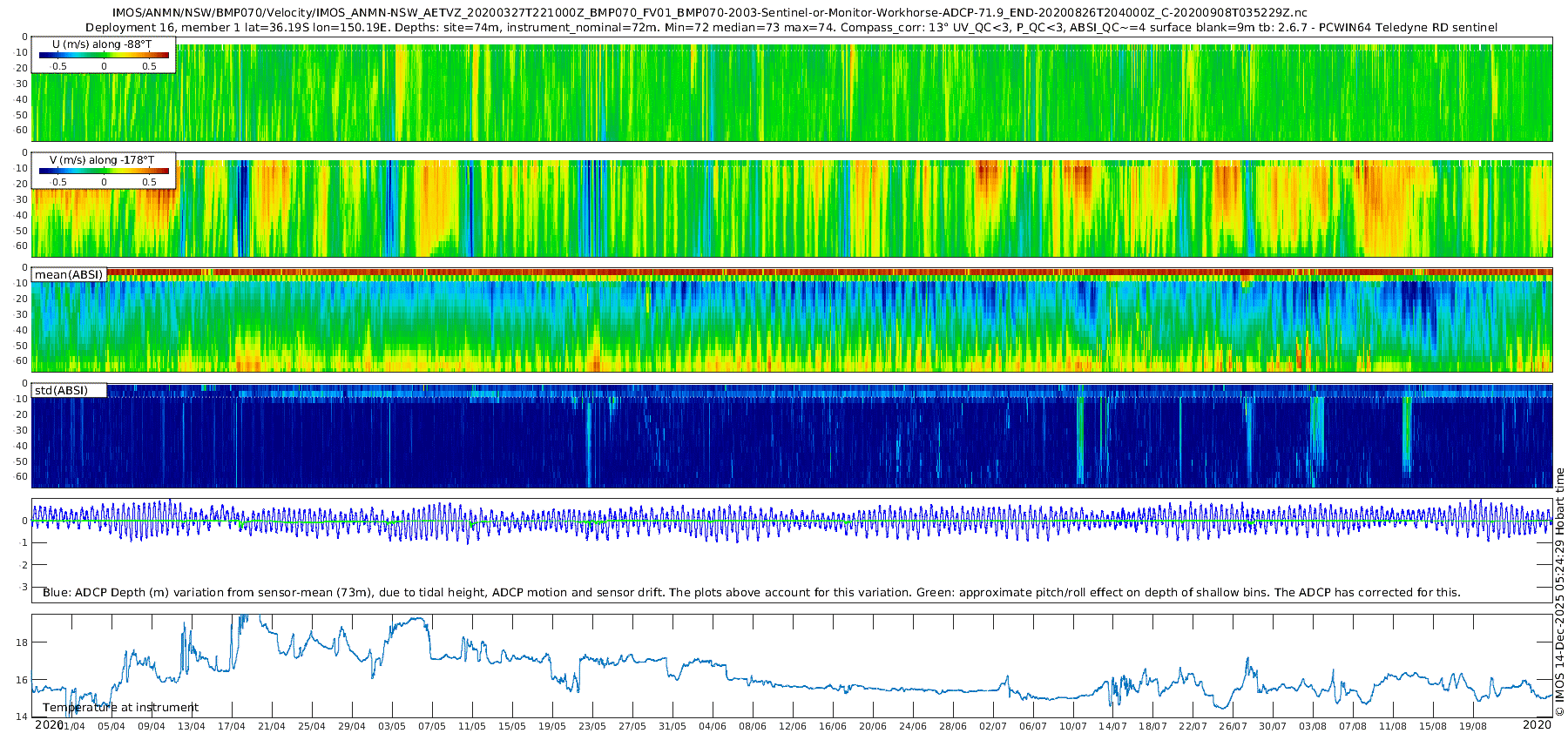The height and width of the screenshot is (740, 1568).
Task: Click the blue ADCP depth variation caption
Action: [x=751, y=592]
